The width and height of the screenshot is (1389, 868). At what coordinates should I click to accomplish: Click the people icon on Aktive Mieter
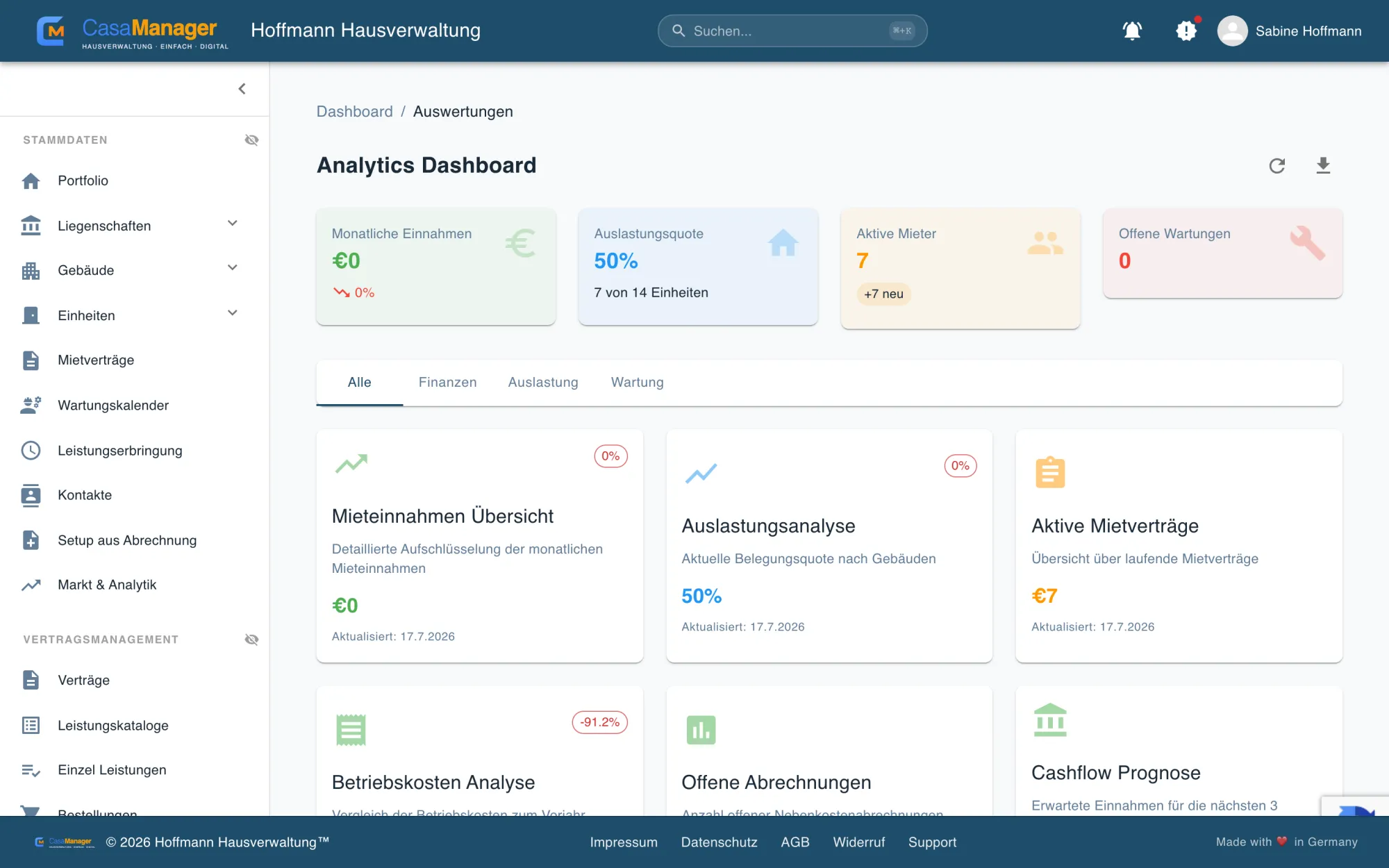1045,243
